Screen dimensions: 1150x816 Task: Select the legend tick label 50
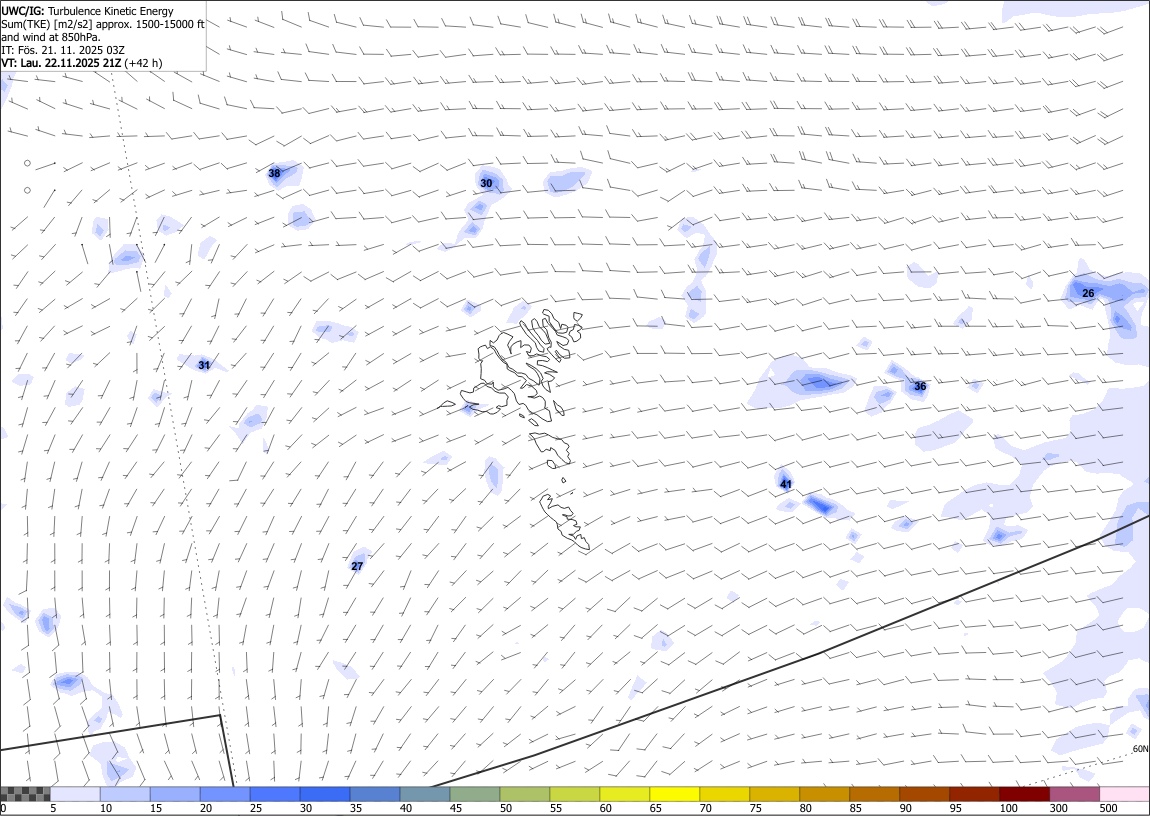coord(505,808)
